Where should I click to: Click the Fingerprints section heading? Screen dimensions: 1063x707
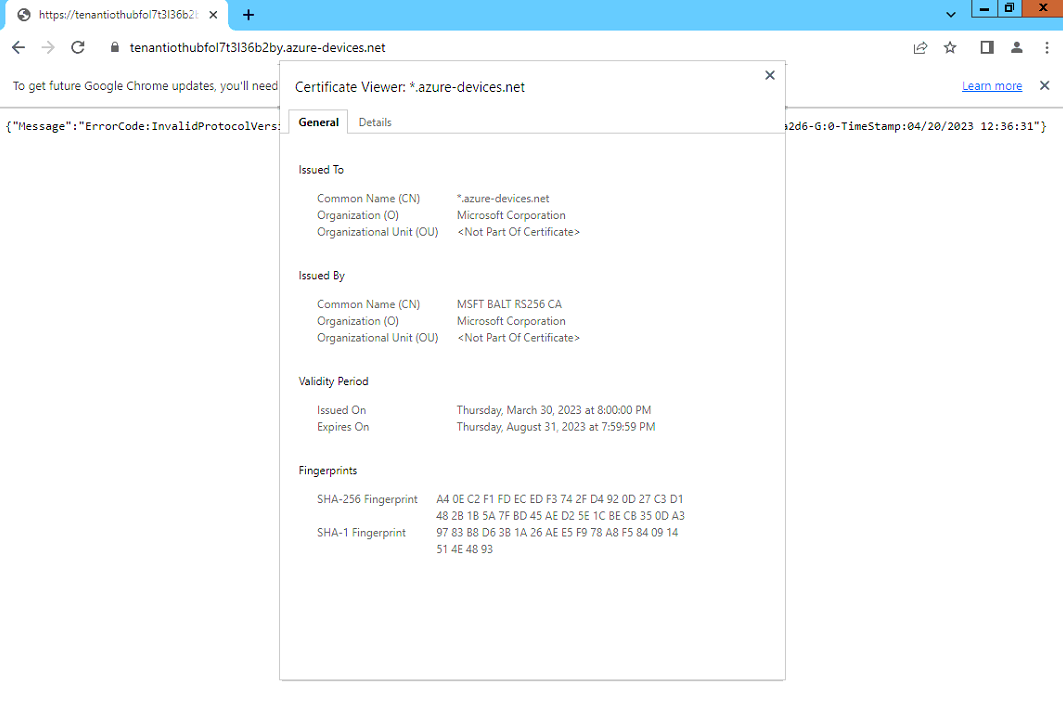327,470
